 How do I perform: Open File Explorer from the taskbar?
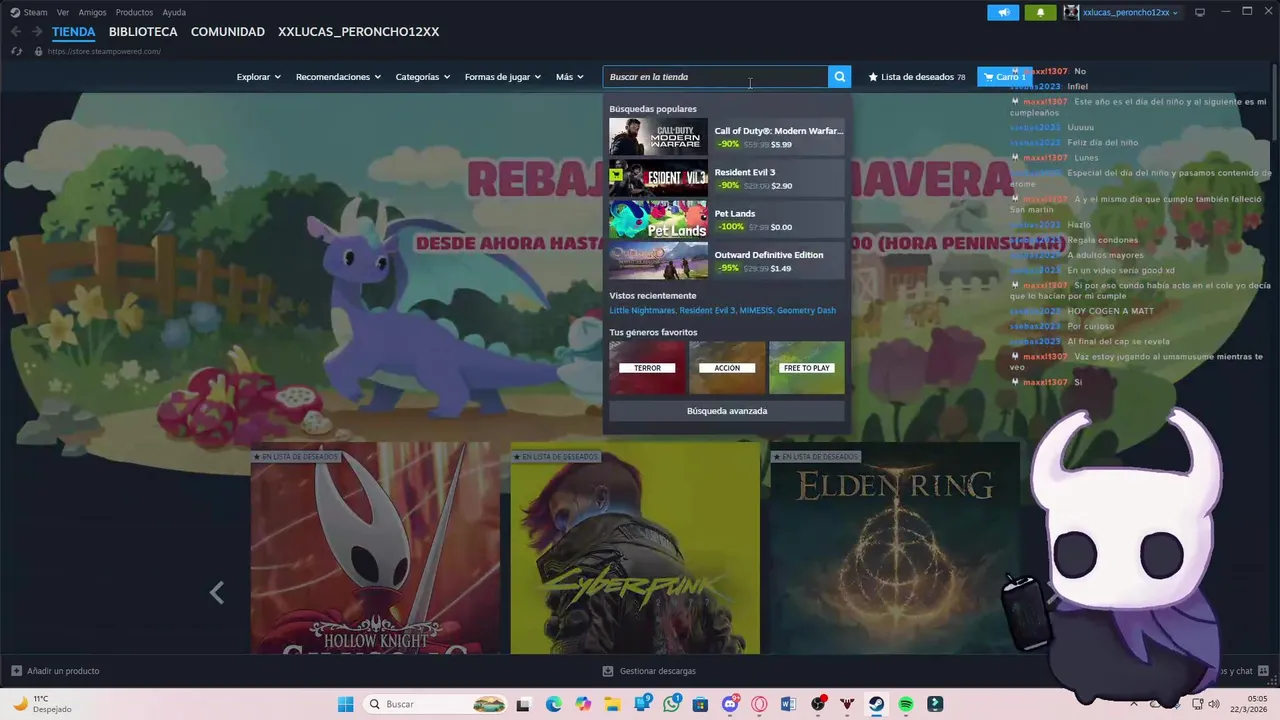612,704
